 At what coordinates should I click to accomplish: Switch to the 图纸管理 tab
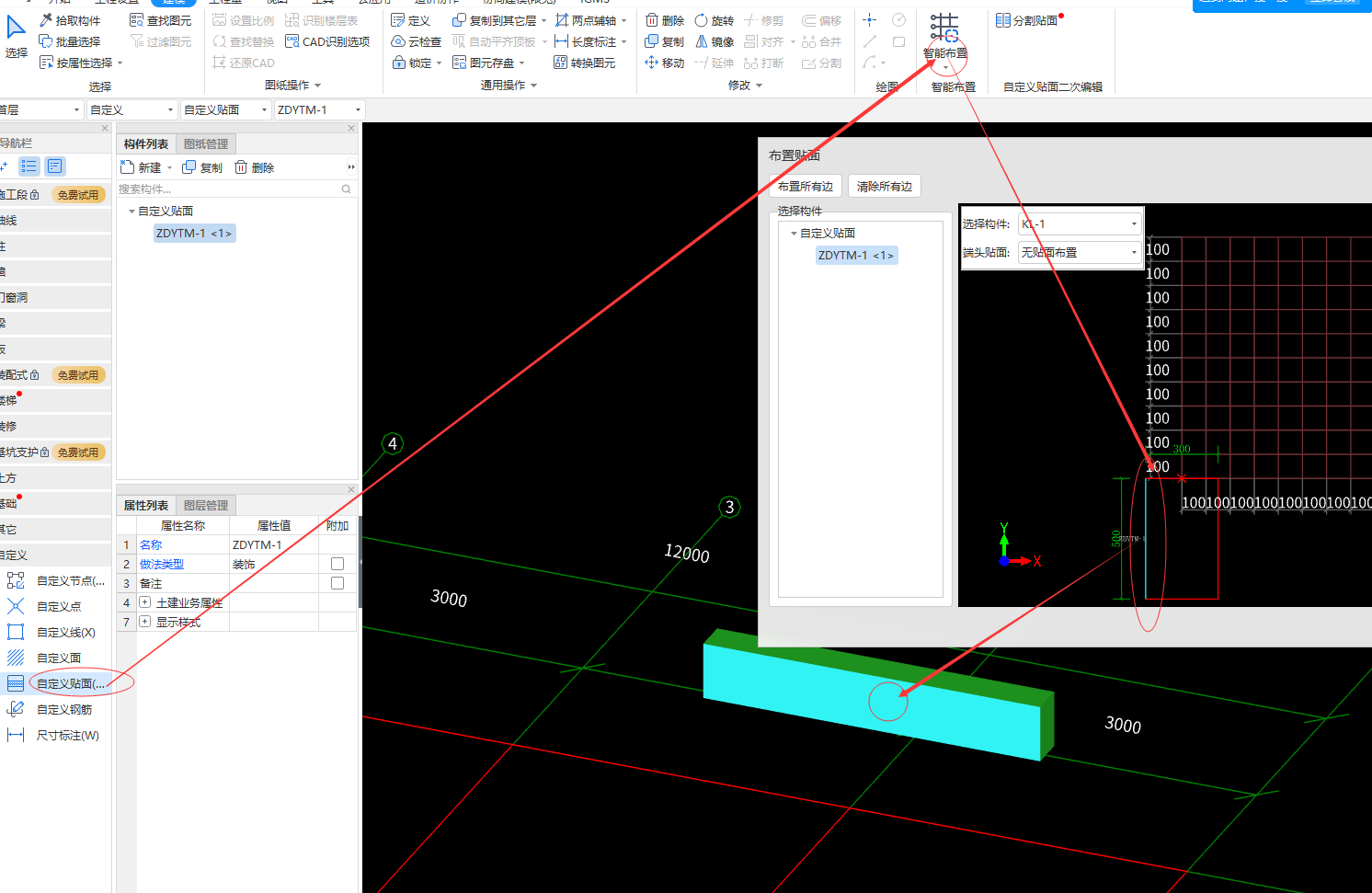(x=206, y=143)
